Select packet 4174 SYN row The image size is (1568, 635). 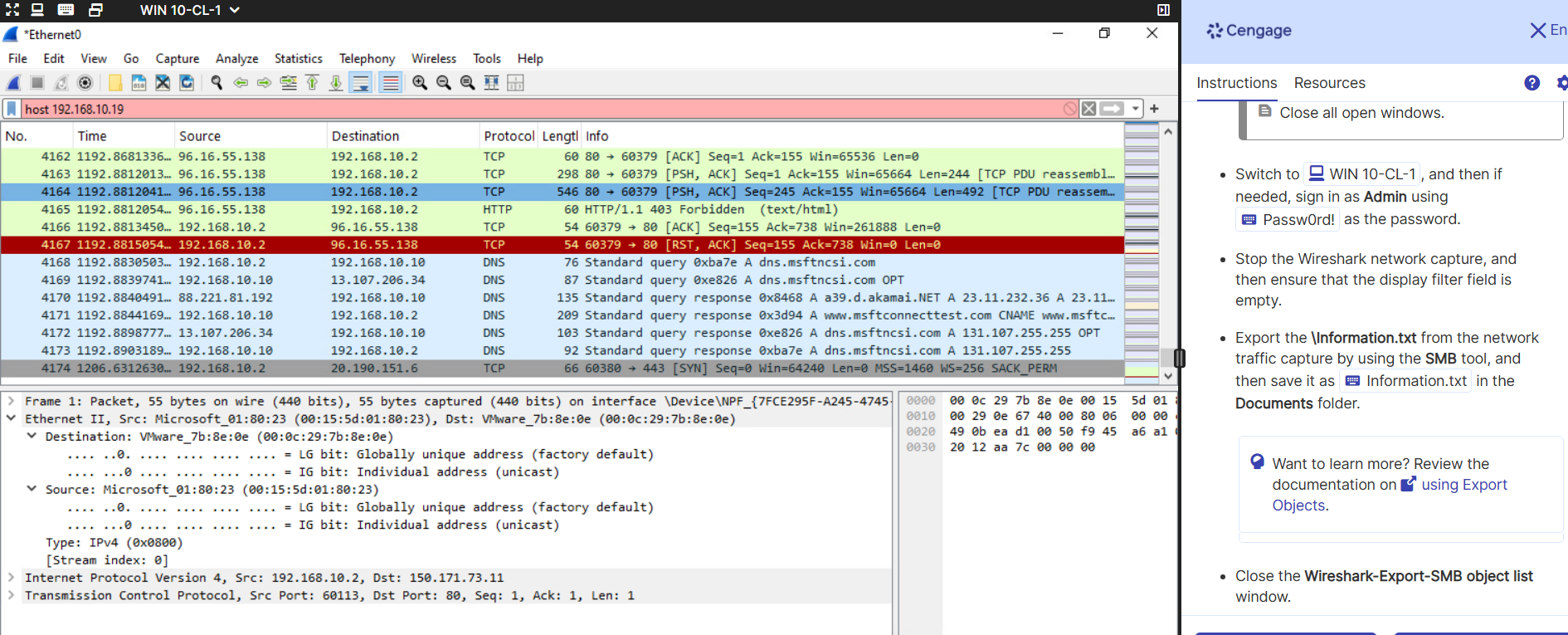[x=562, y=368]
